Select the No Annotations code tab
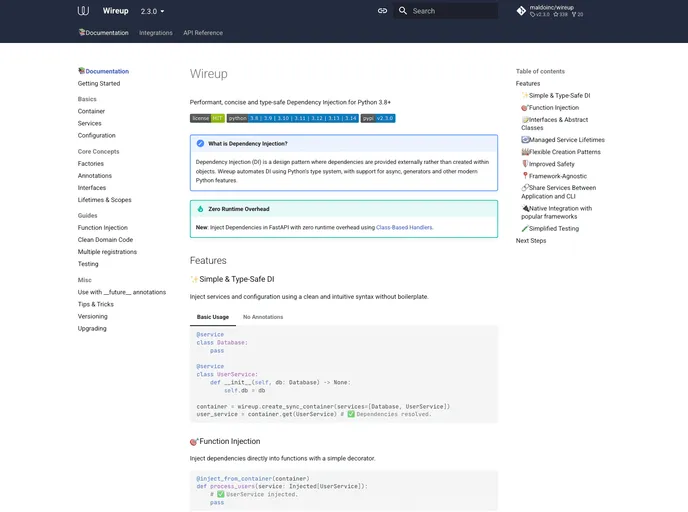 (x=263, y=317)
